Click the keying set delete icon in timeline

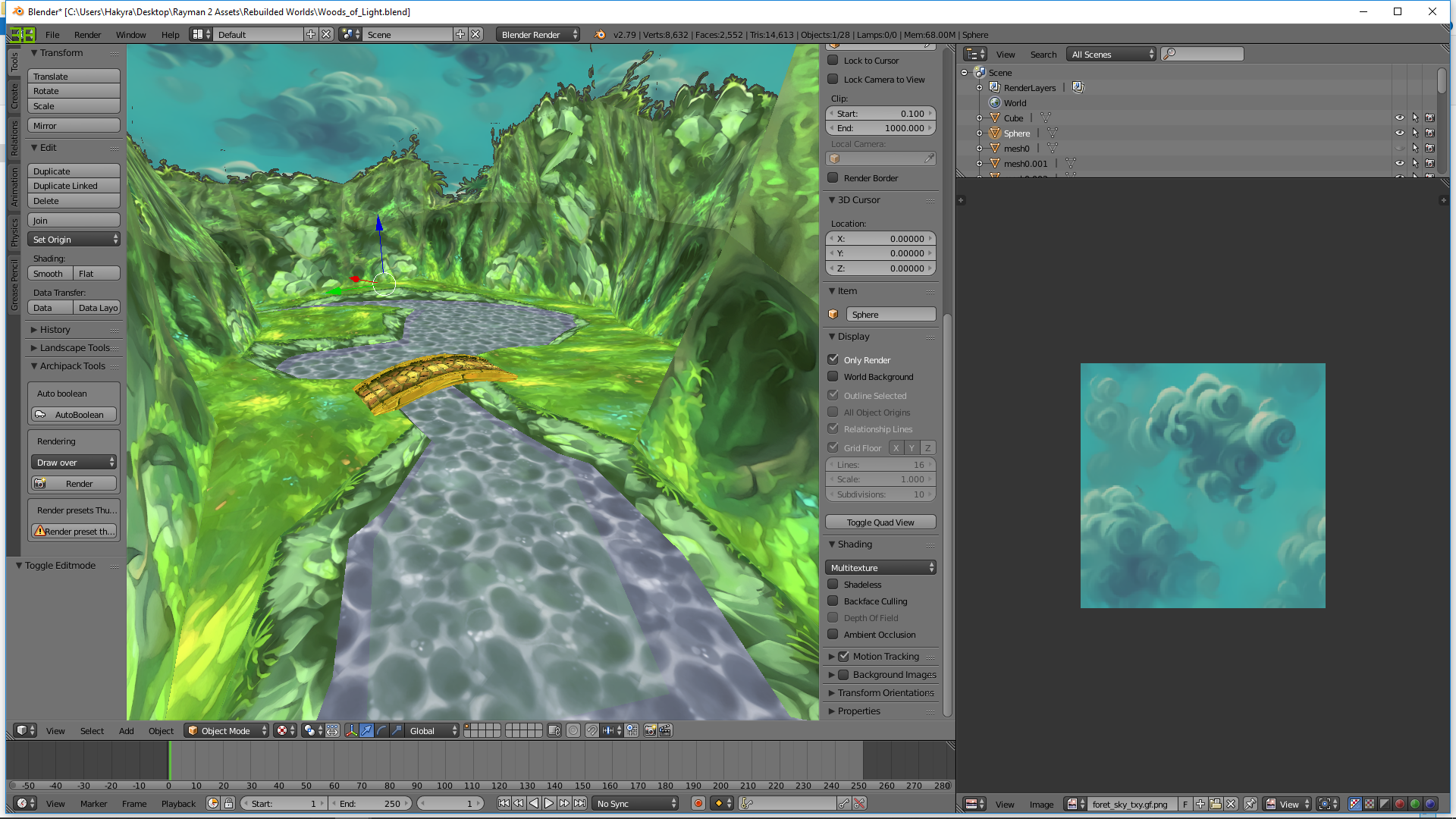pyautogui.click(x=859, y=803)
